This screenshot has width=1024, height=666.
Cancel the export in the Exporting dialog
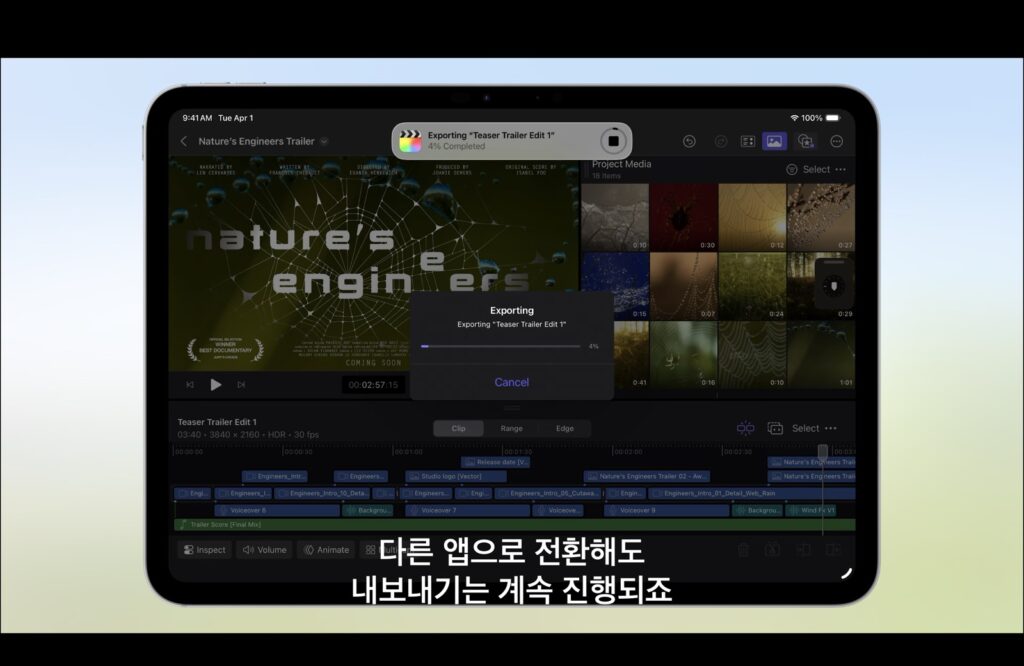tap(511, 382)
